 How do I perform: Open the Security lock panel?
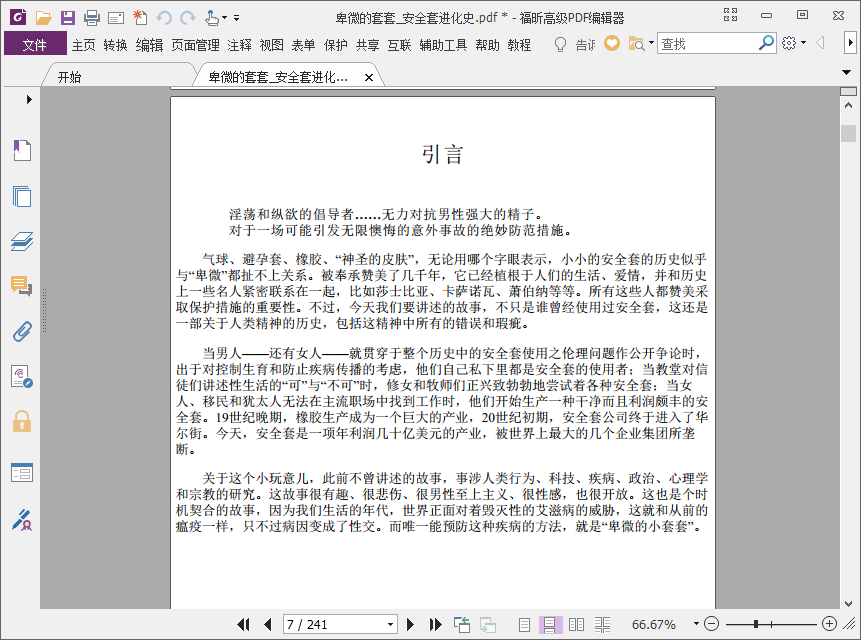click(22, 422)
